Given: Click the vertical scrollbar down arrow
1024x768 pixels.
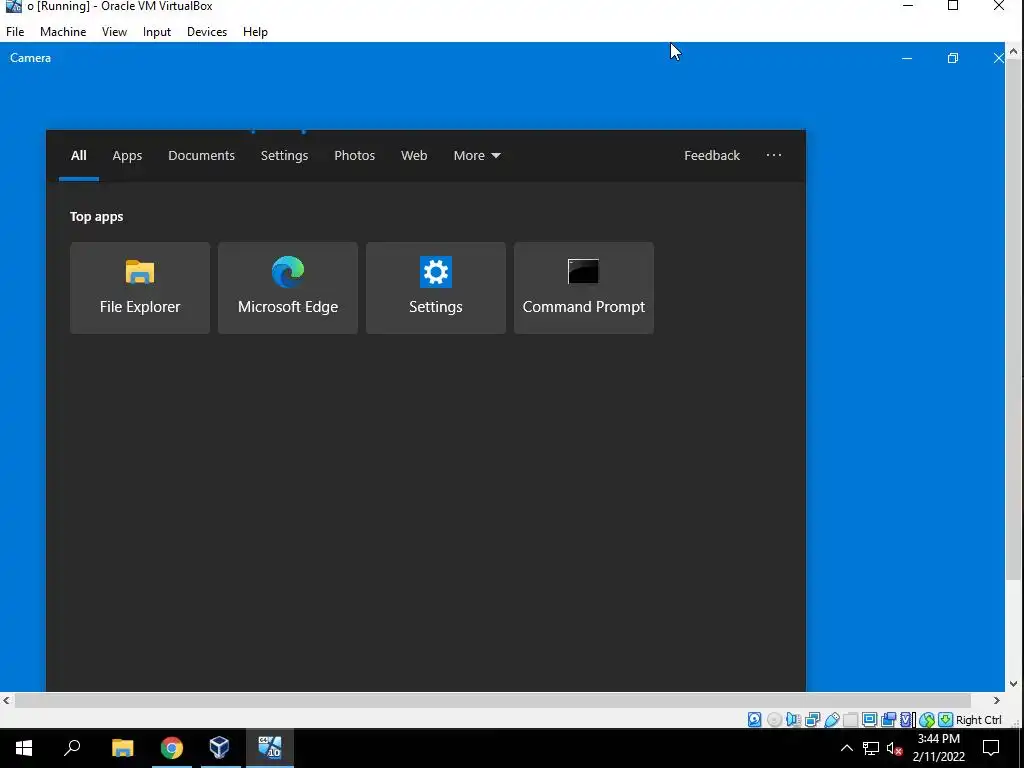Looking at the screenshot, I should pos(1014,684).
